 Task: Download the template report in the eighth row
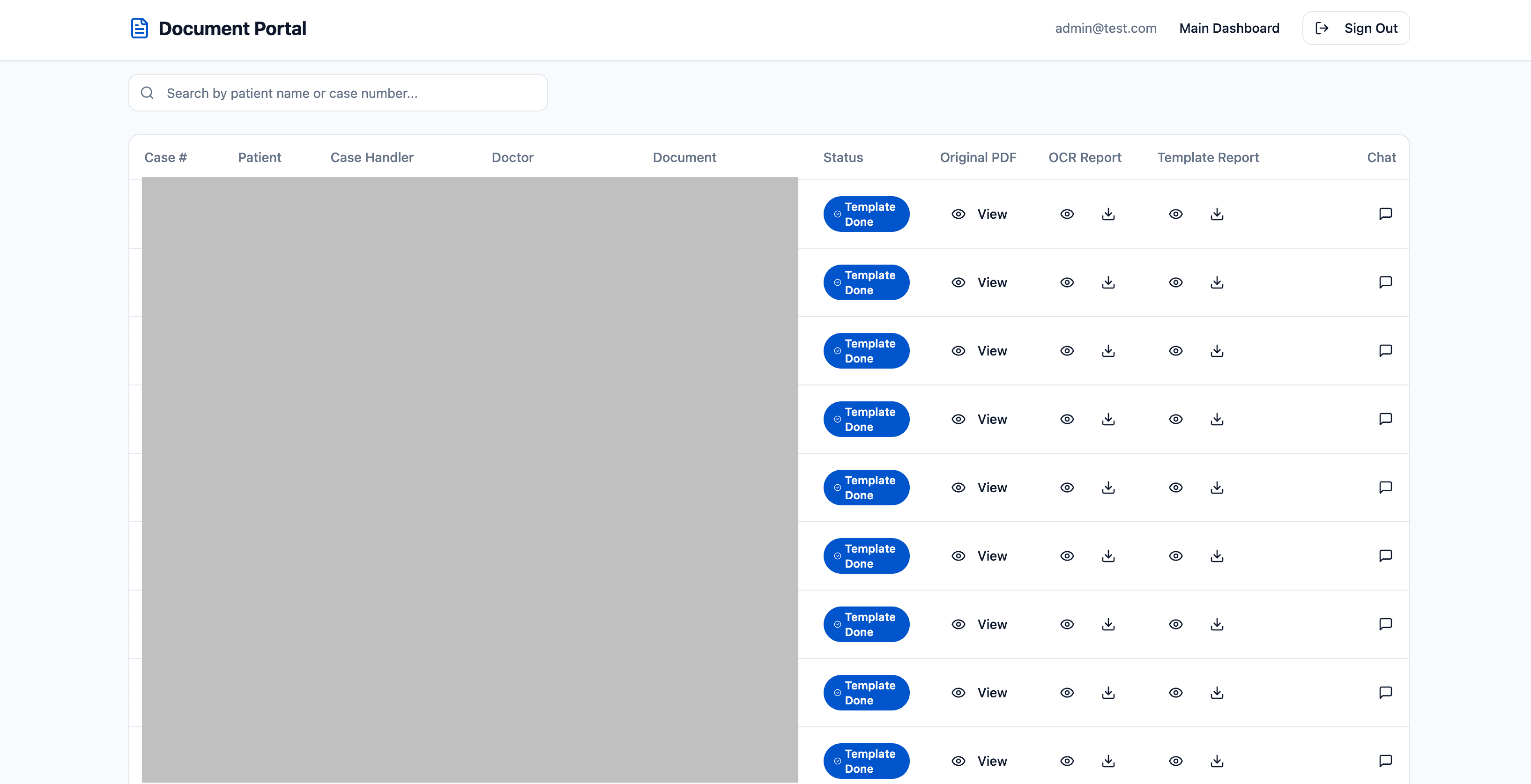(1217, 692)
